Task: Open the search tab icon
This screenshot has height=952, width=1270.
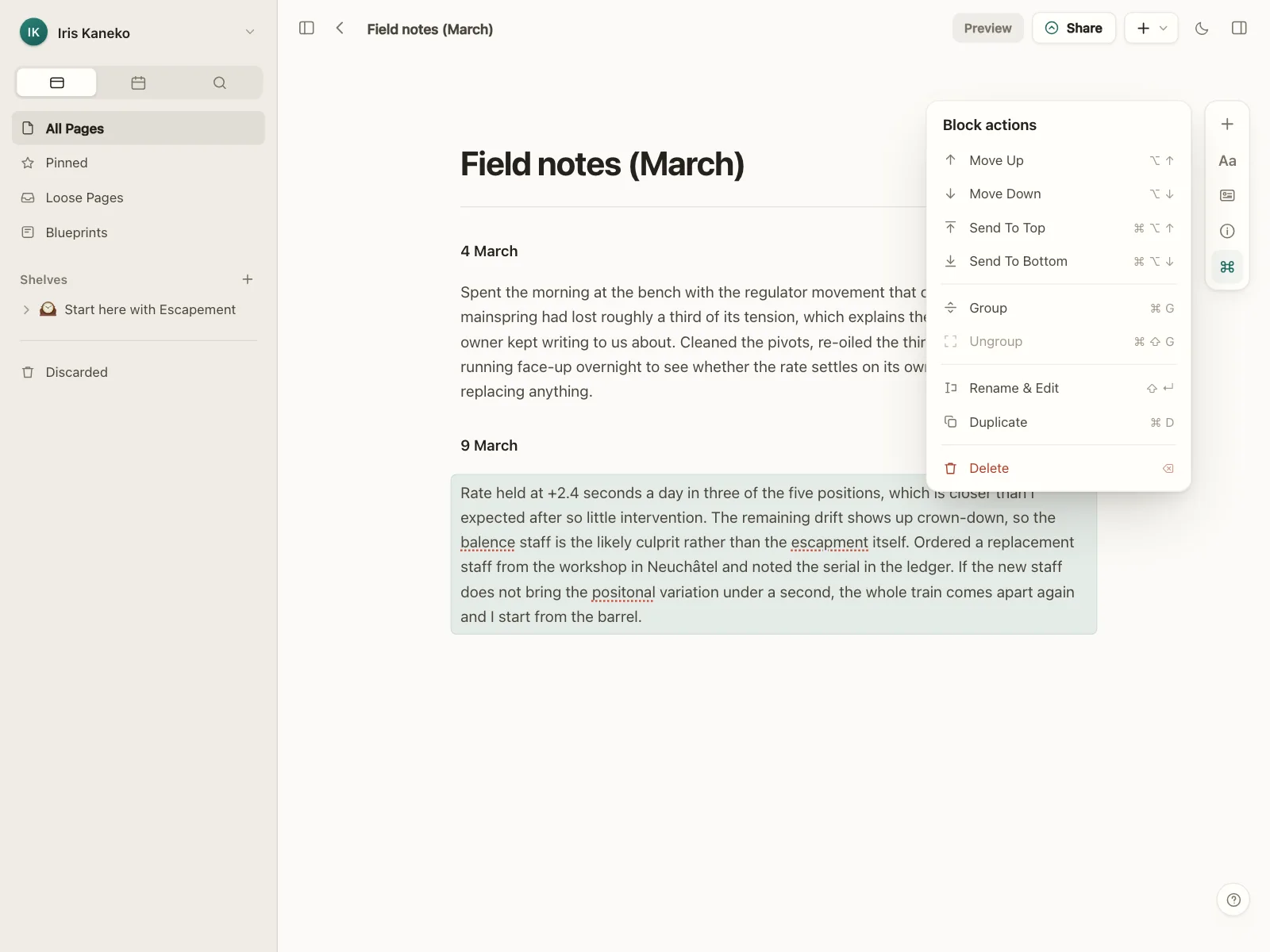Action: pyautogui.click(x=220, y=83)
